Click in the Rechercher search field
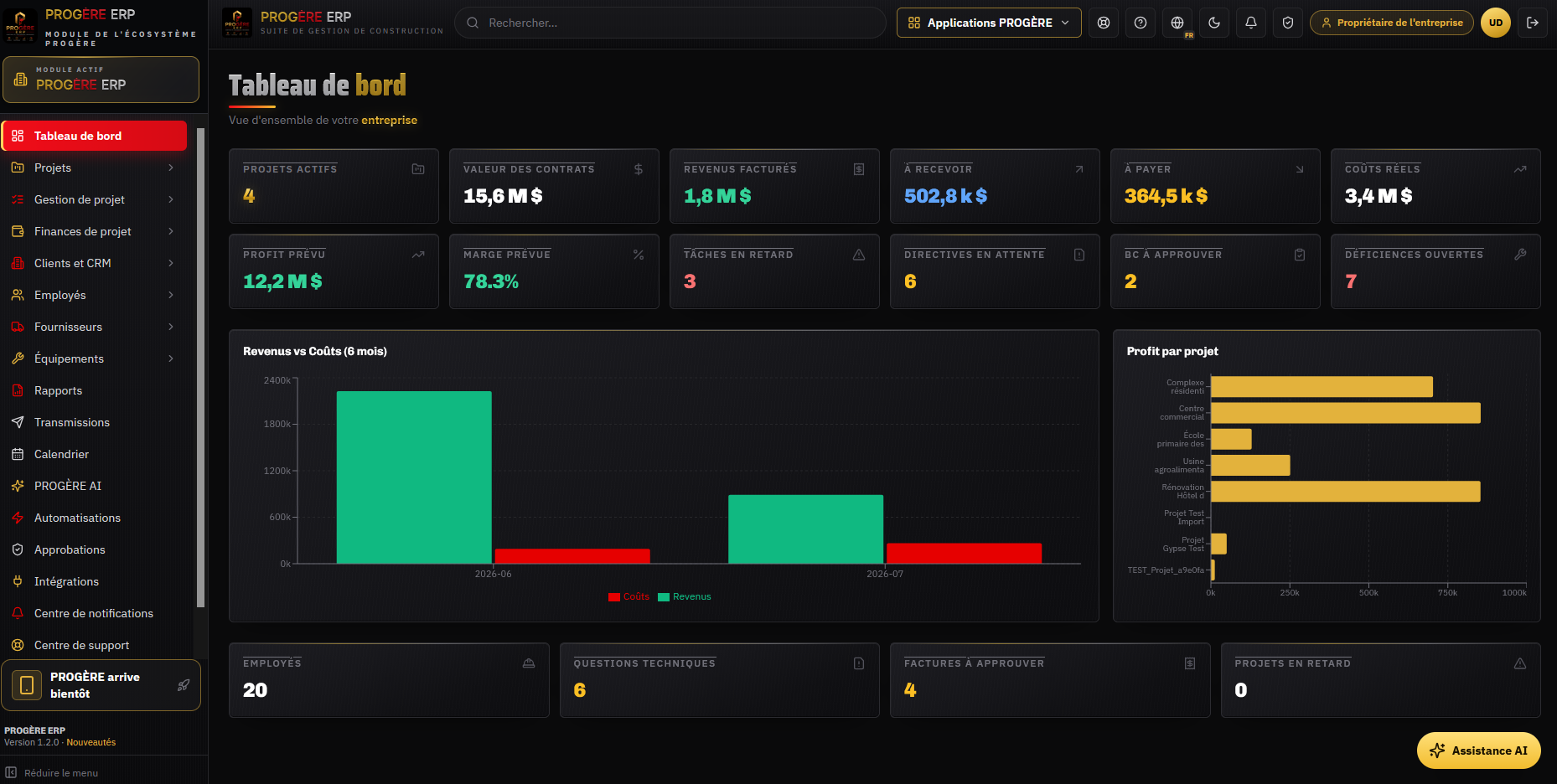Screen dimensions: 1557x784 [670, 23]
